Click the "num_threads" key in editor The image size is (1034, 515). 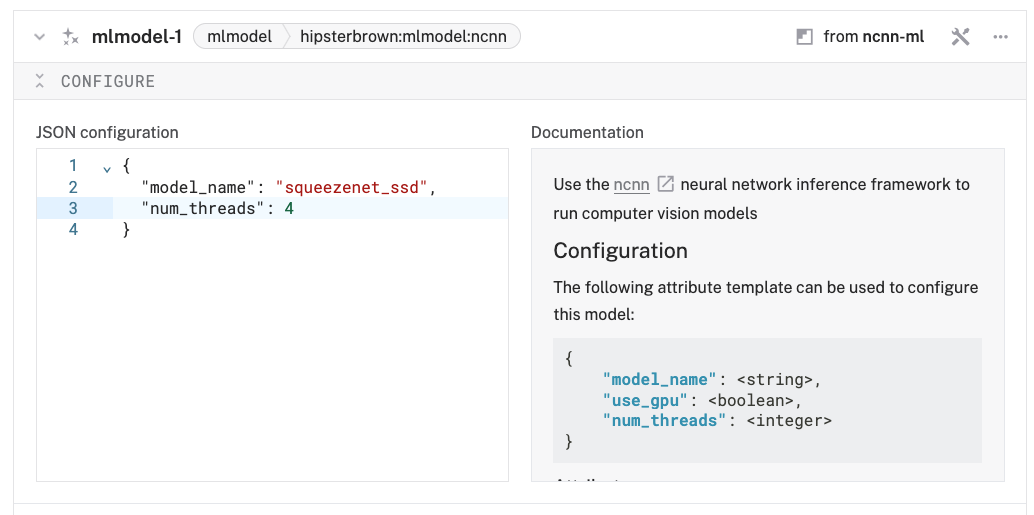click(x=202, y=208)
